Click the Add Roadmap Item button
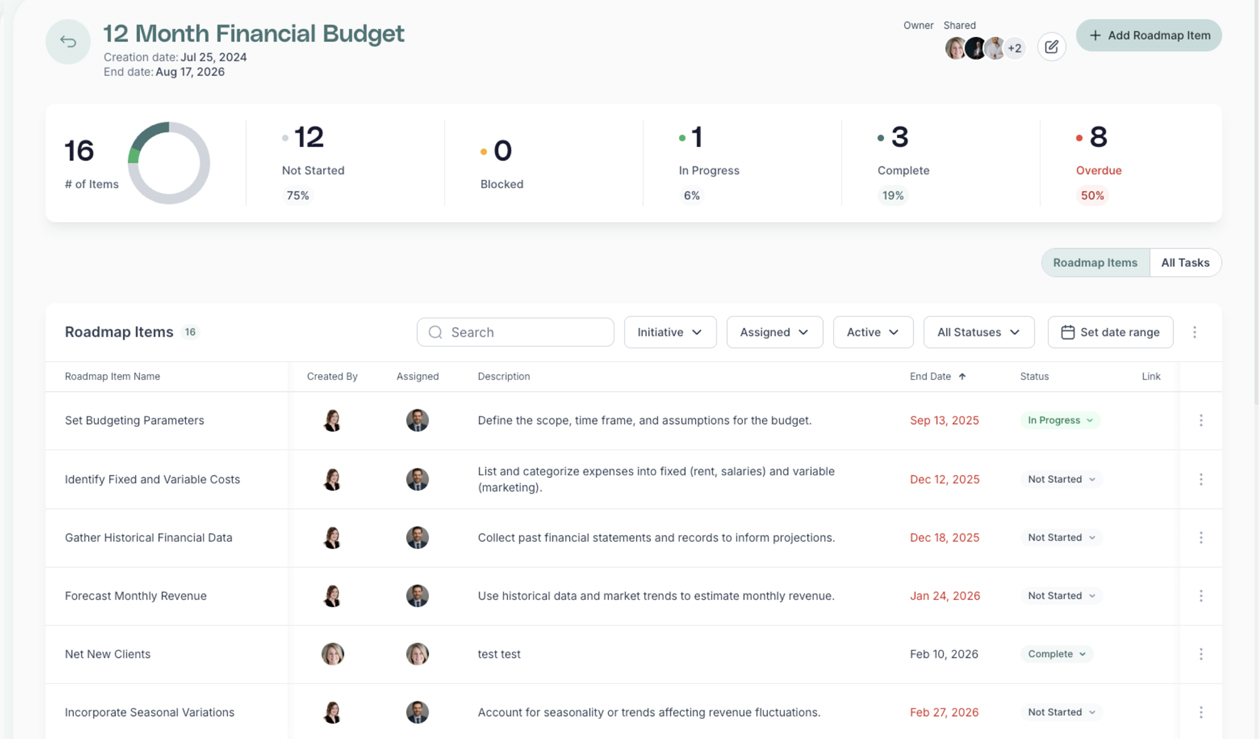Viewport: 1260px width, 739px height. pyautogui.click(x=1149, y=36)
